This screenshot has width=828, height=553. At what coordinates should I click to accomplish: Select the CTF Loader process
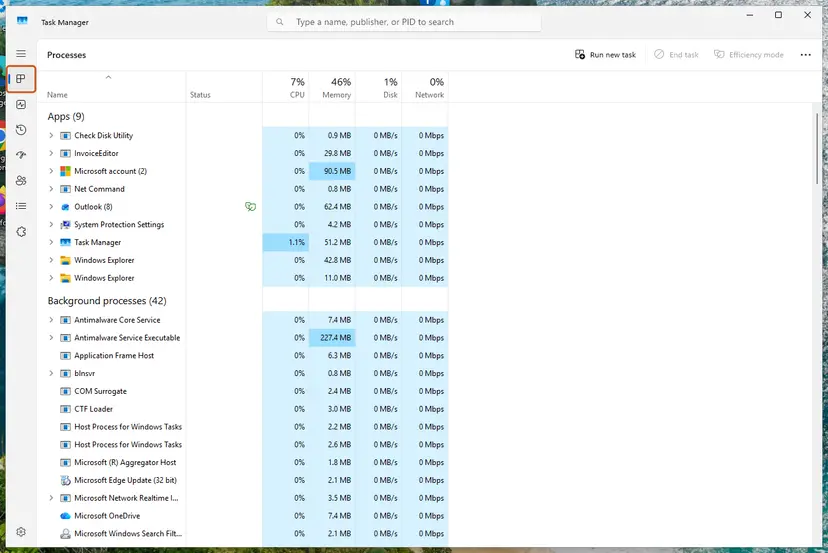(x=243, y=409)
